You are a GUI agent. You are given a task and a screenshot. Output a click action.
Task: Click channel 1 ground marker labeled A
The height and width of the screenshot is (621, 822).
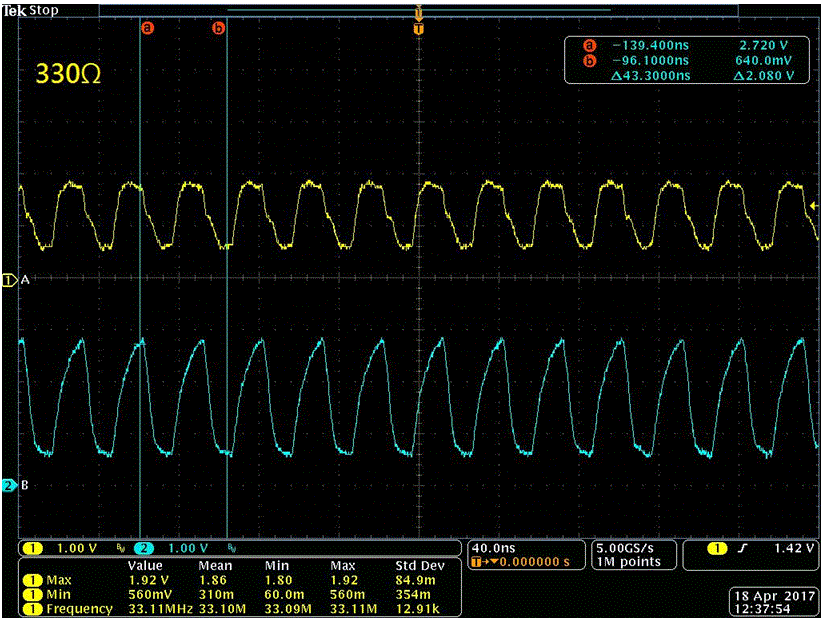10,280
